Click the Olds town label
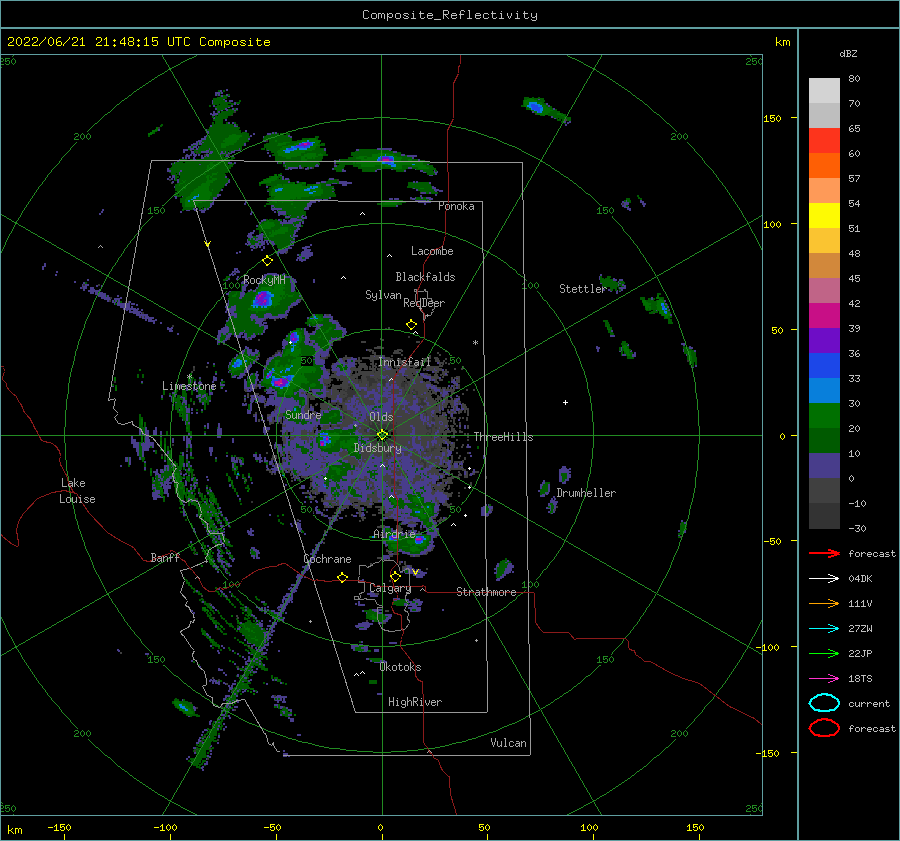900x841 pixels. [381, 417]
